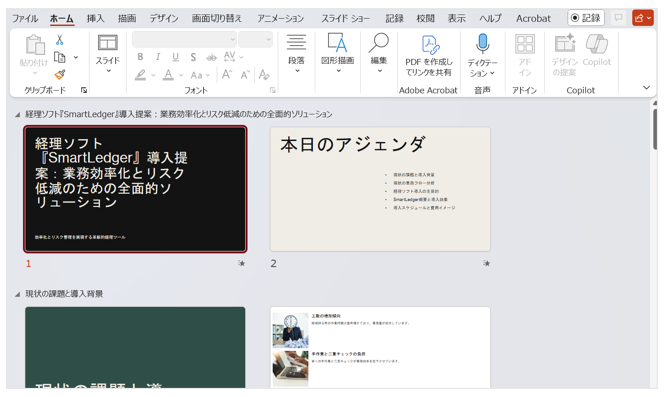The width and height of the screenshot is (664, 397).
Task: Open the Editing (編集) magnifier menu
Action: [379, 54]
